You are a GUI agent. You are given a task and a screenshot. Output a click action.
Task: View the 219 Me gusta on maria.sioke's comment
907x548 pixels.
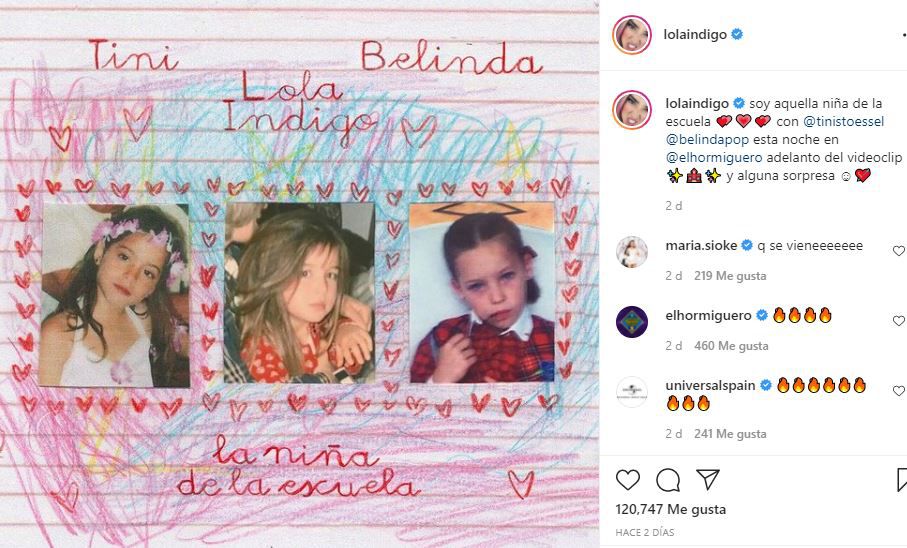pyautogui.click(x=730, y=276)
